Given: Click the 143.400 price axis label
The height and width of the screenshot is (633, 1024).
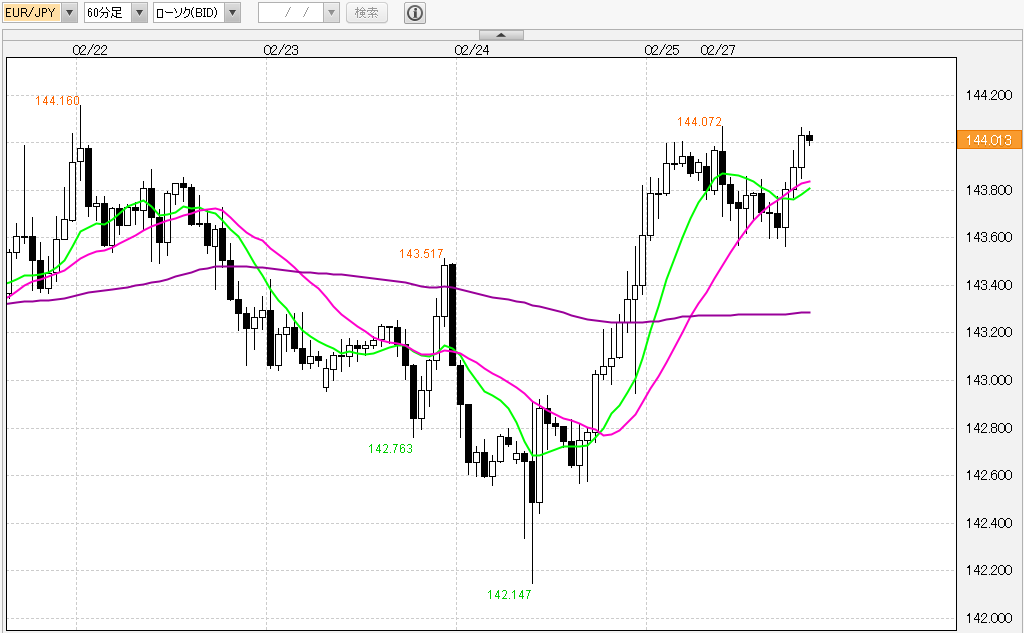Looking at the screenshot, I should tap(989, 285).
